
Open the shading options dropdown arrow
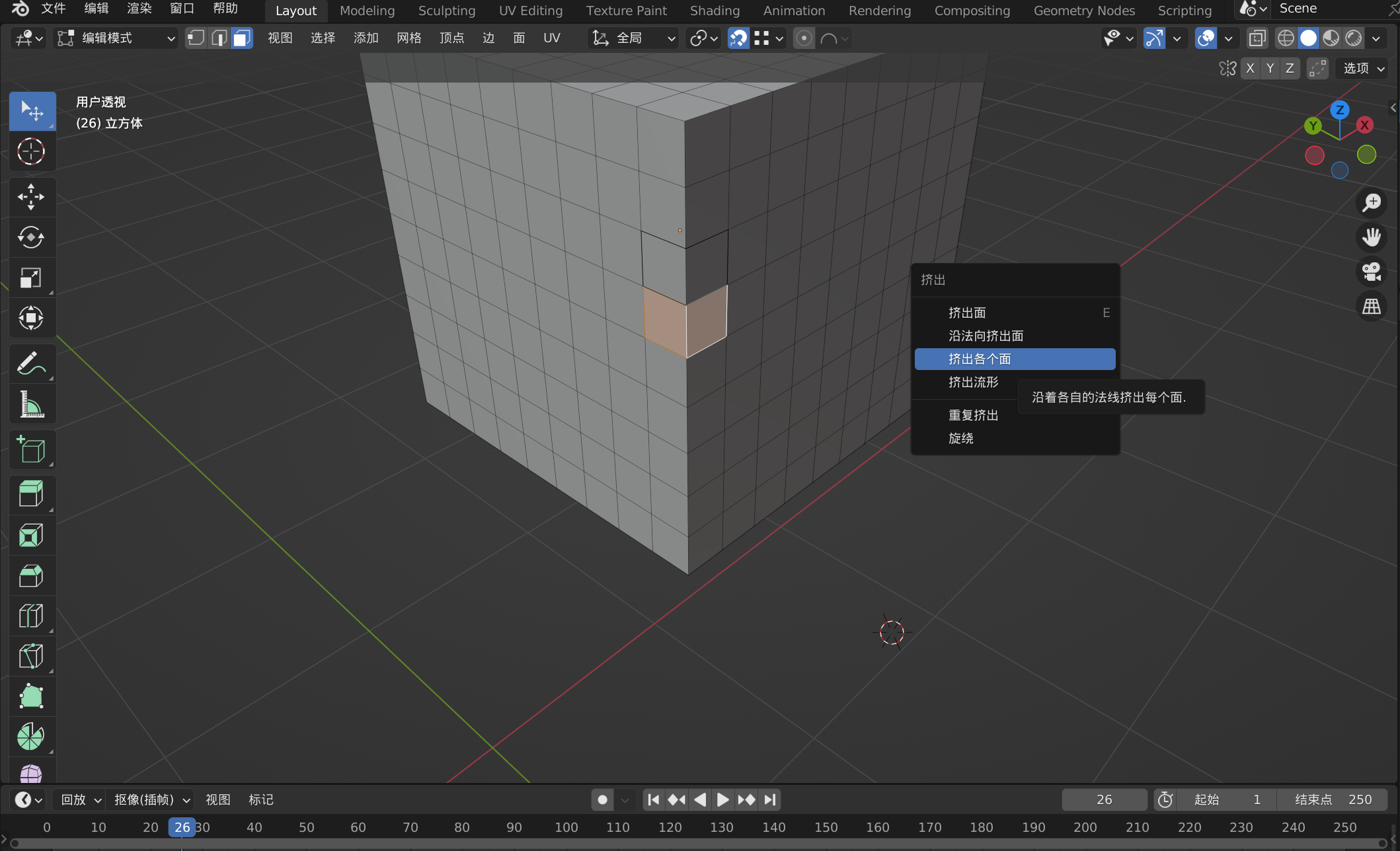(1376, 38)
